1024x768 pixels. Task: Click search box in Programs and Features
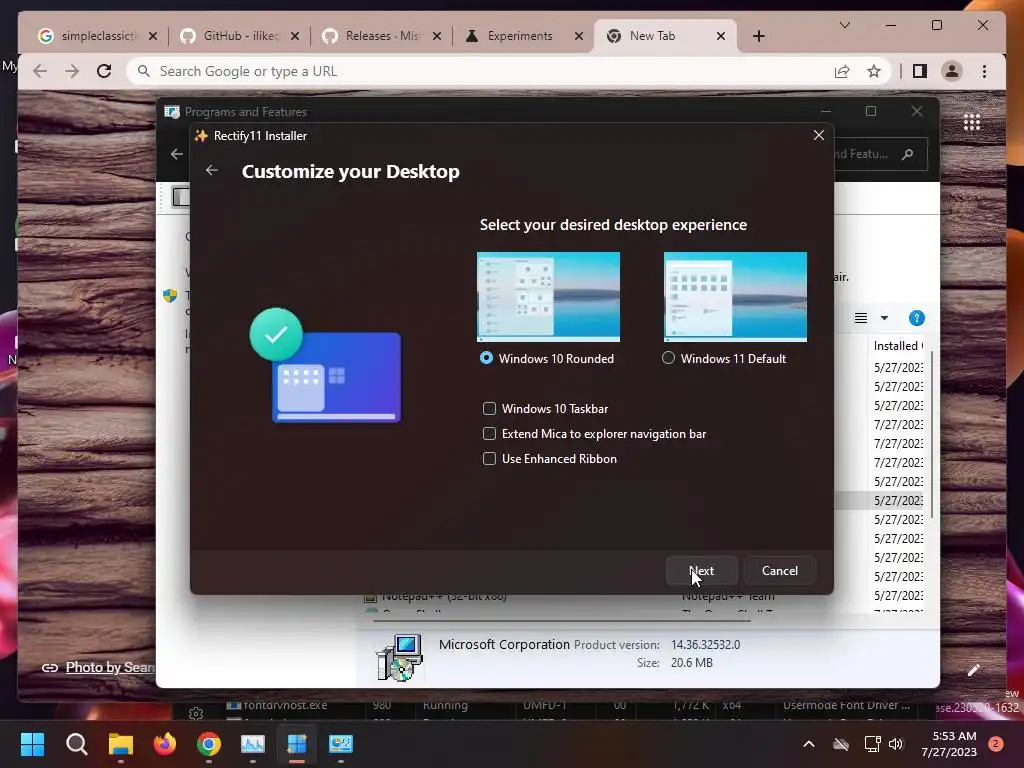point(881,154)
